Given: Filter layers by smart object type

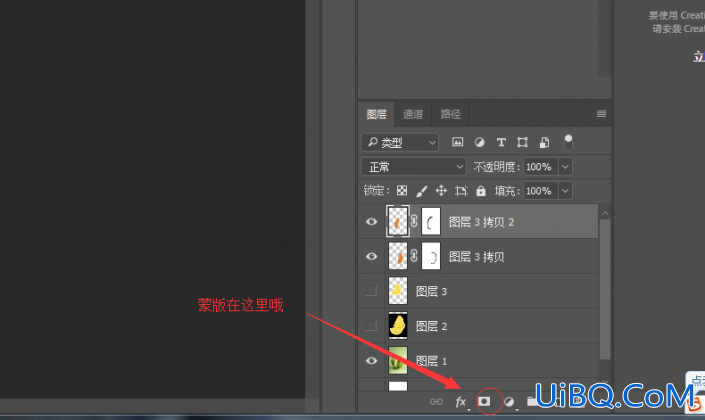Looking at the screenshot, I should click(544, 143).
